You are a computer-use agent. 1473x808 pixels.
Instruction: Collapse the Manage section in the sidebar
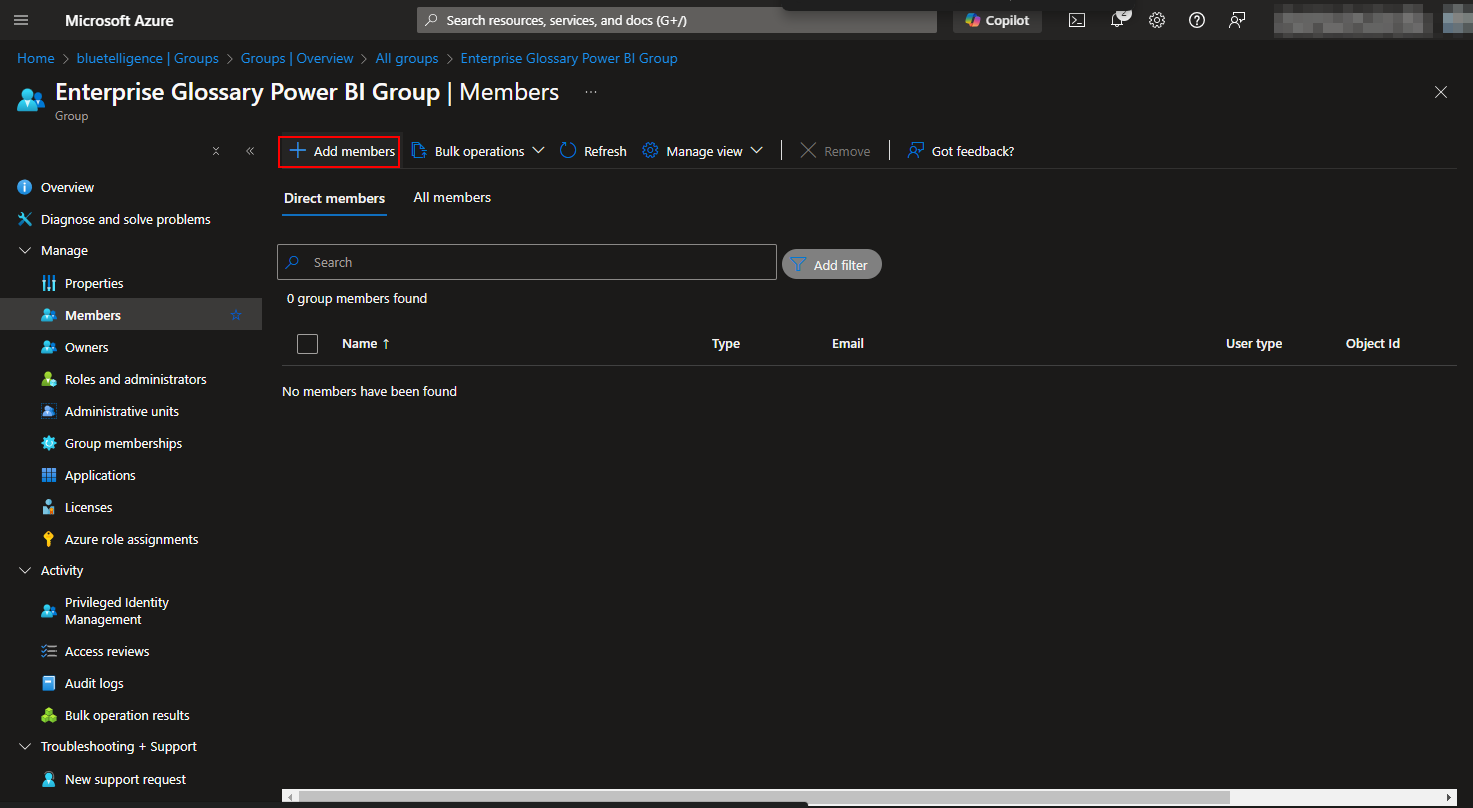pyautogui.click(x=26, y=250)
